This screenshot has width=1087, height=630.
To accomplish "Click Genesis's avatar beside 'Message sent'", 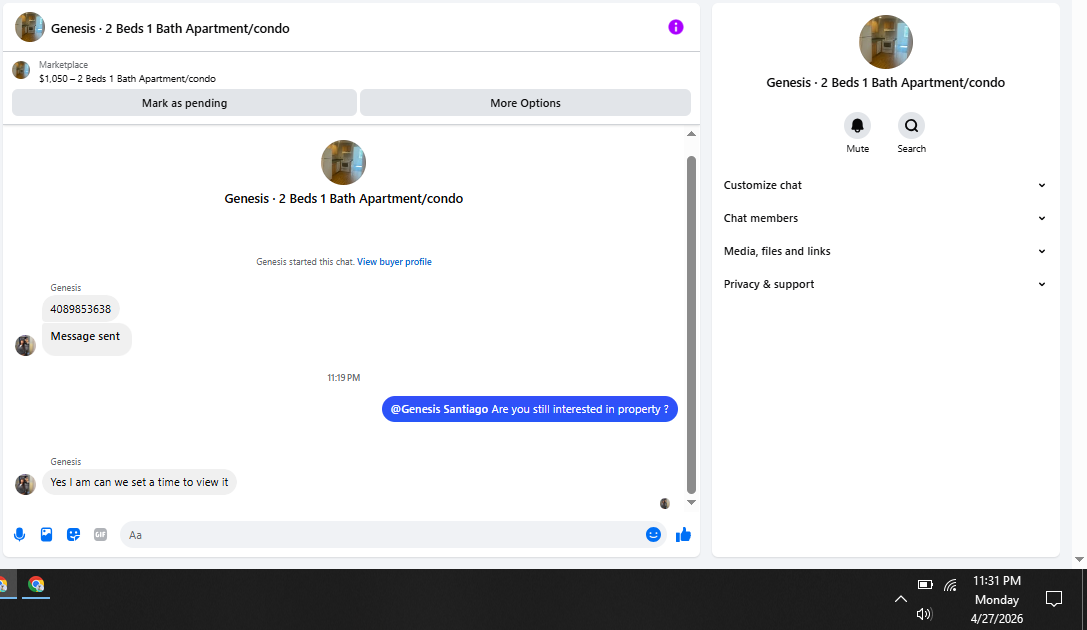I will pos(26,345).
